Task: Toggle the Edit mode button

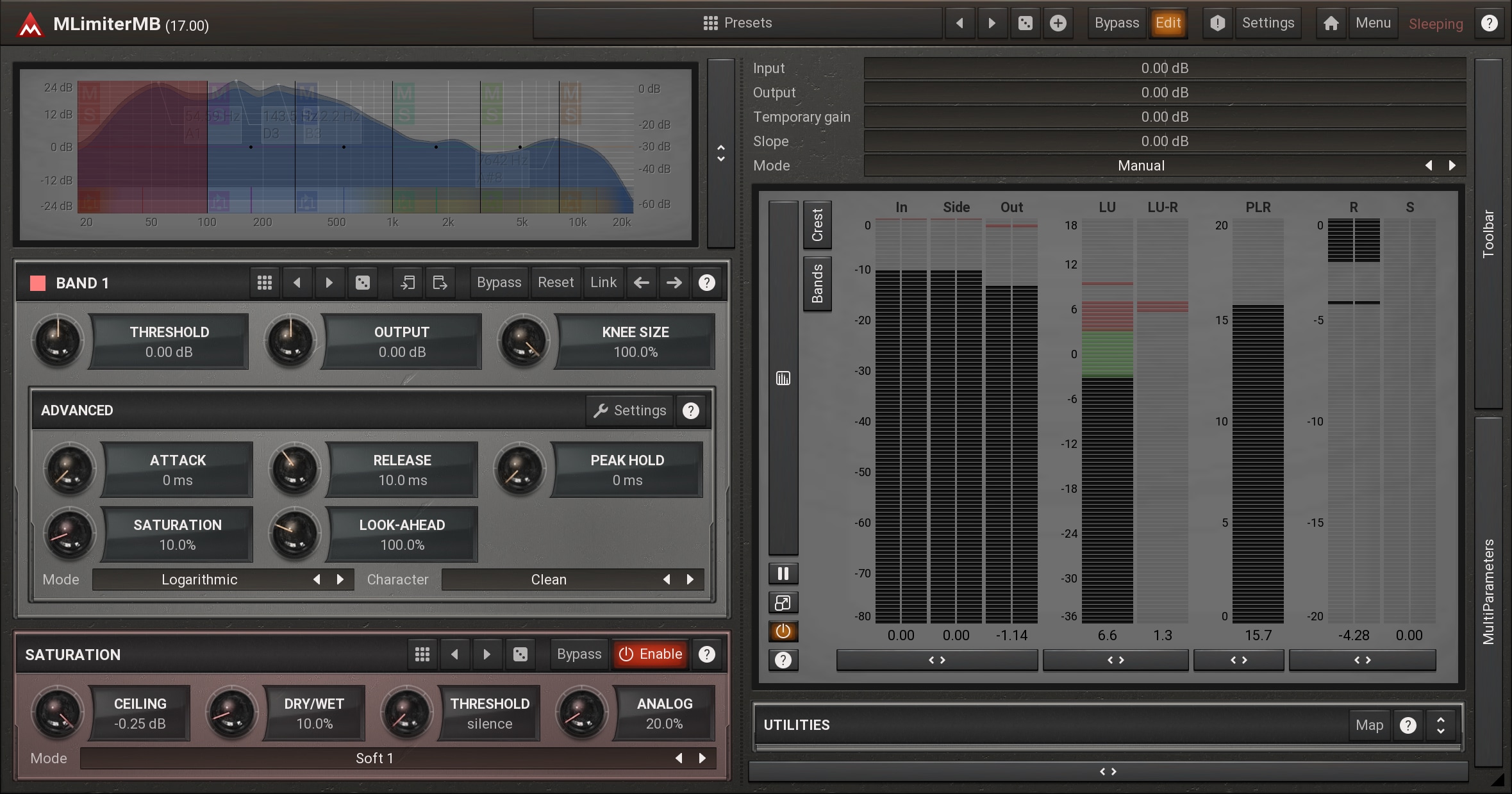Action: [1168, 23]
